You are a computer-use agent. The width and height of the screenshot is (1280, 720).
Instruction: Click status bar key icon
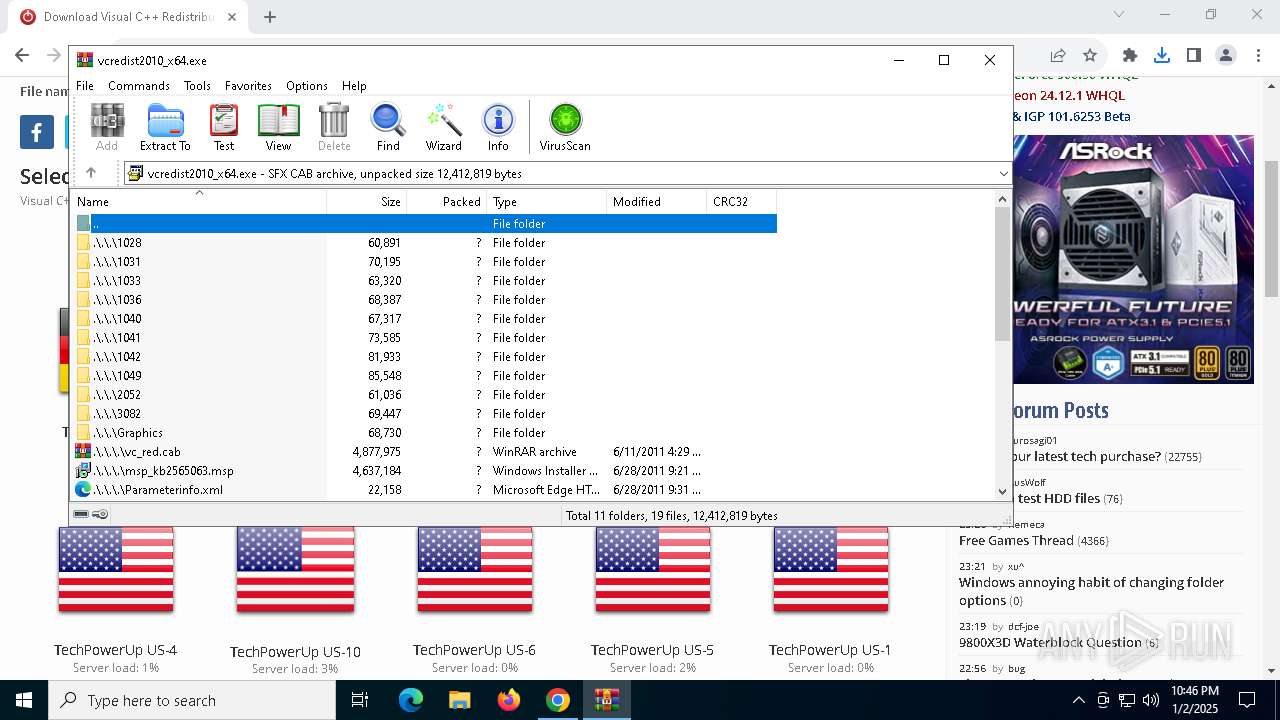(100, 514)
